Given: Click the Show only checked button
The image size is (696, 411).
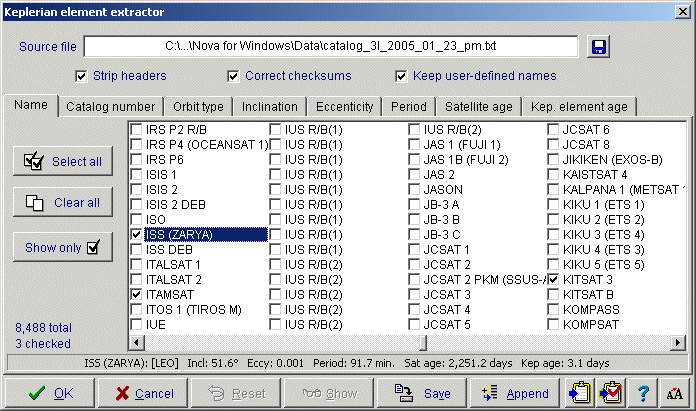Looking at the screenshot, I should [63, 247].
